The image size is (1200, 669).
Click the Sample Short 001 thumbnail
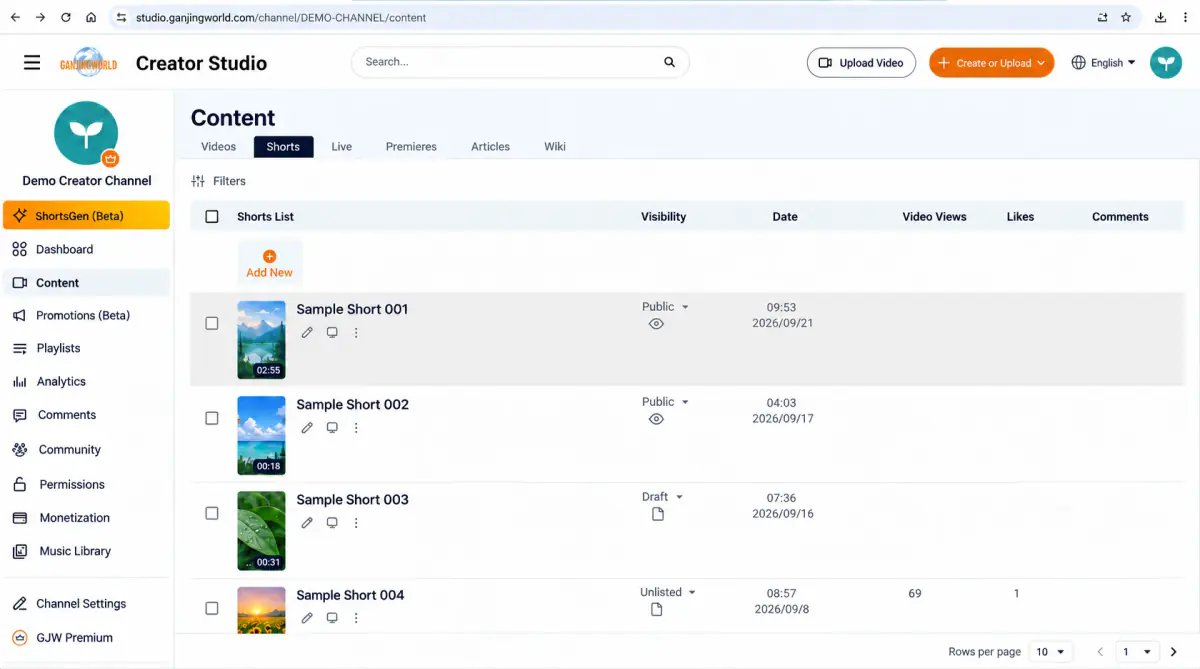tap(261, 340)
